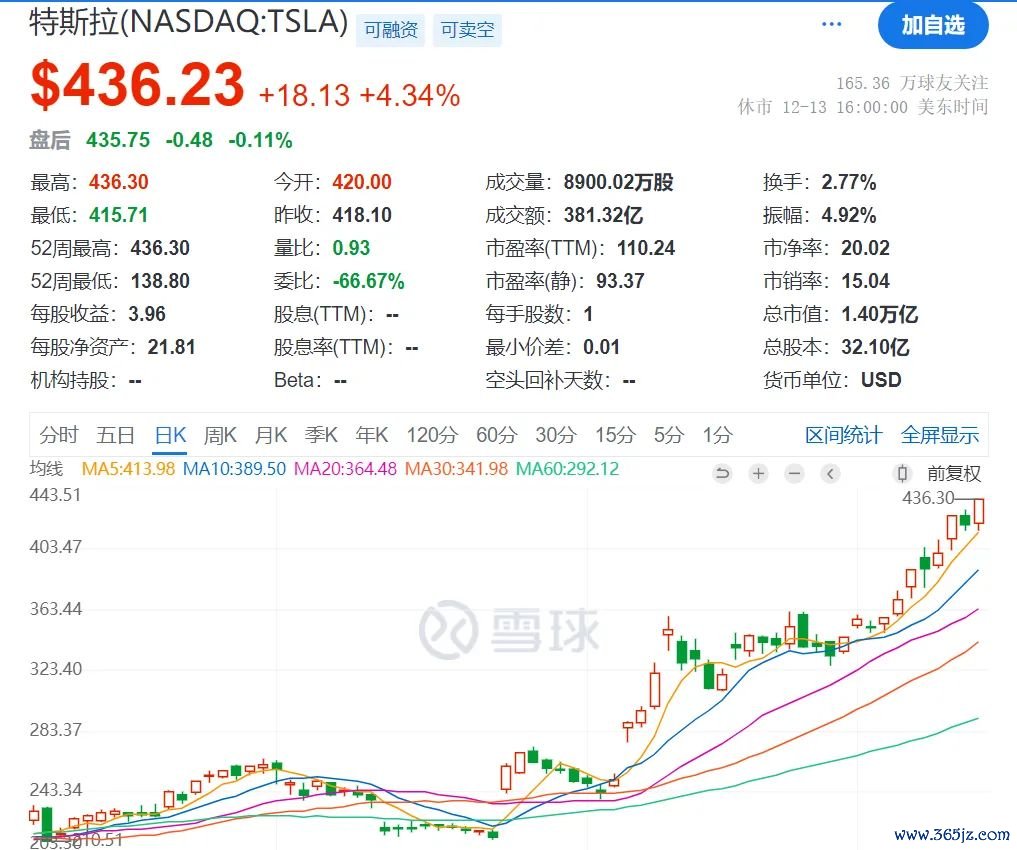
Task: Click the 成交量 value 8900.02万股
Action: 618,182
